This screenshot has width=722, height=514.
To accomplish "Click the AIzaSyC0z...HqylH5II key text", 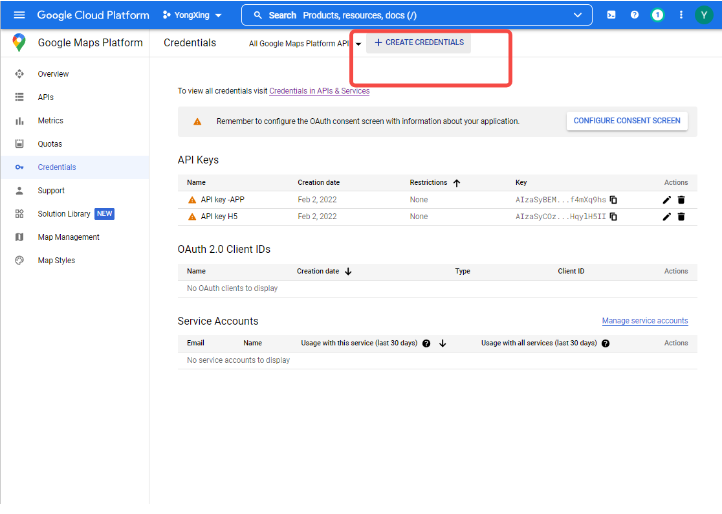I will coord(560,216).
